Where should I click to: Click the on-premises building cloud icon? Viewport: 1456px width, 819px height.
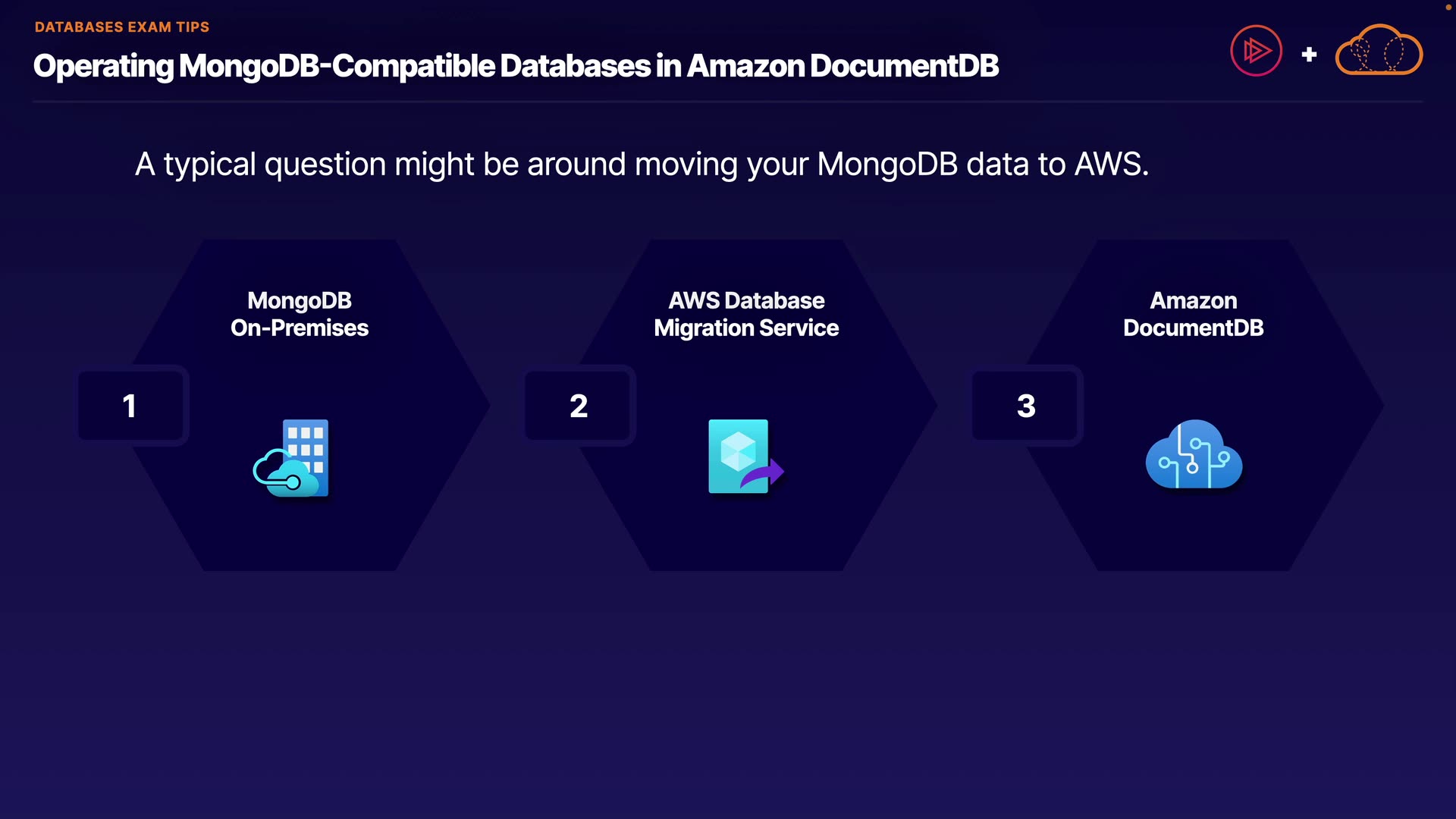[293, 458]
